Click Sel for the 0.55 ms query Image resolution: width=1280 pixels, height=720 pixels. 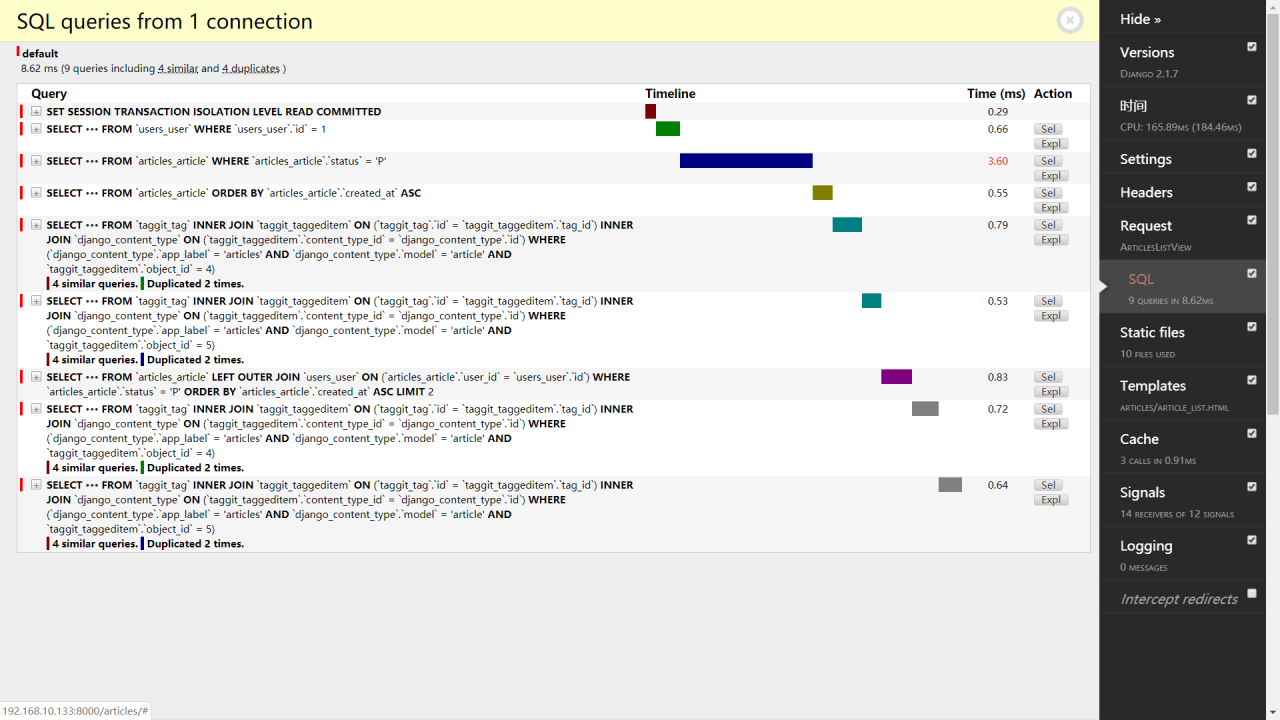pyautogui.click(x=1048, y=193)
